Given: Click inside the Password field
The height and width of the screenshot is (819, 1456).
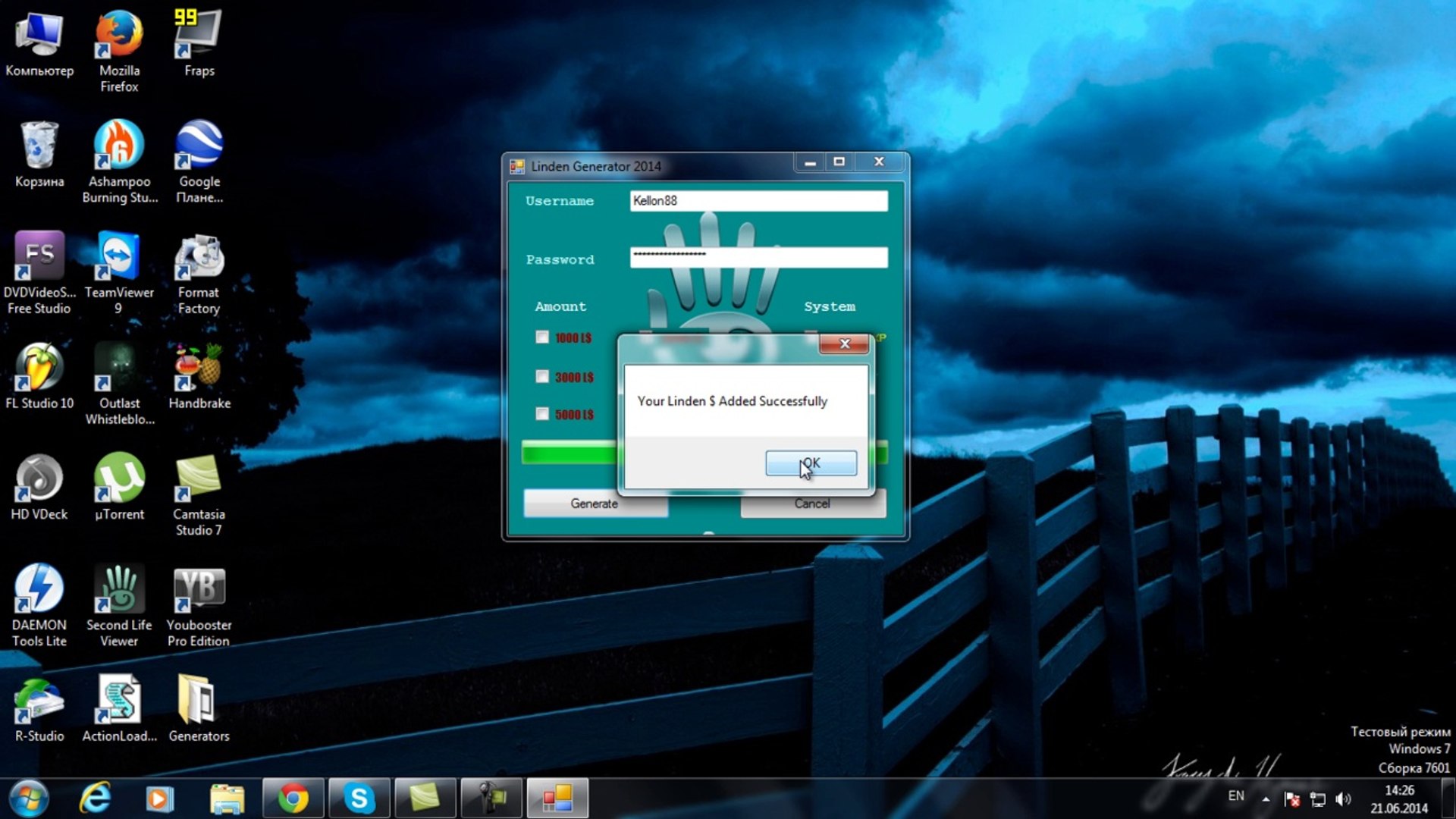Looking at the screenshot, I should 758,258.
